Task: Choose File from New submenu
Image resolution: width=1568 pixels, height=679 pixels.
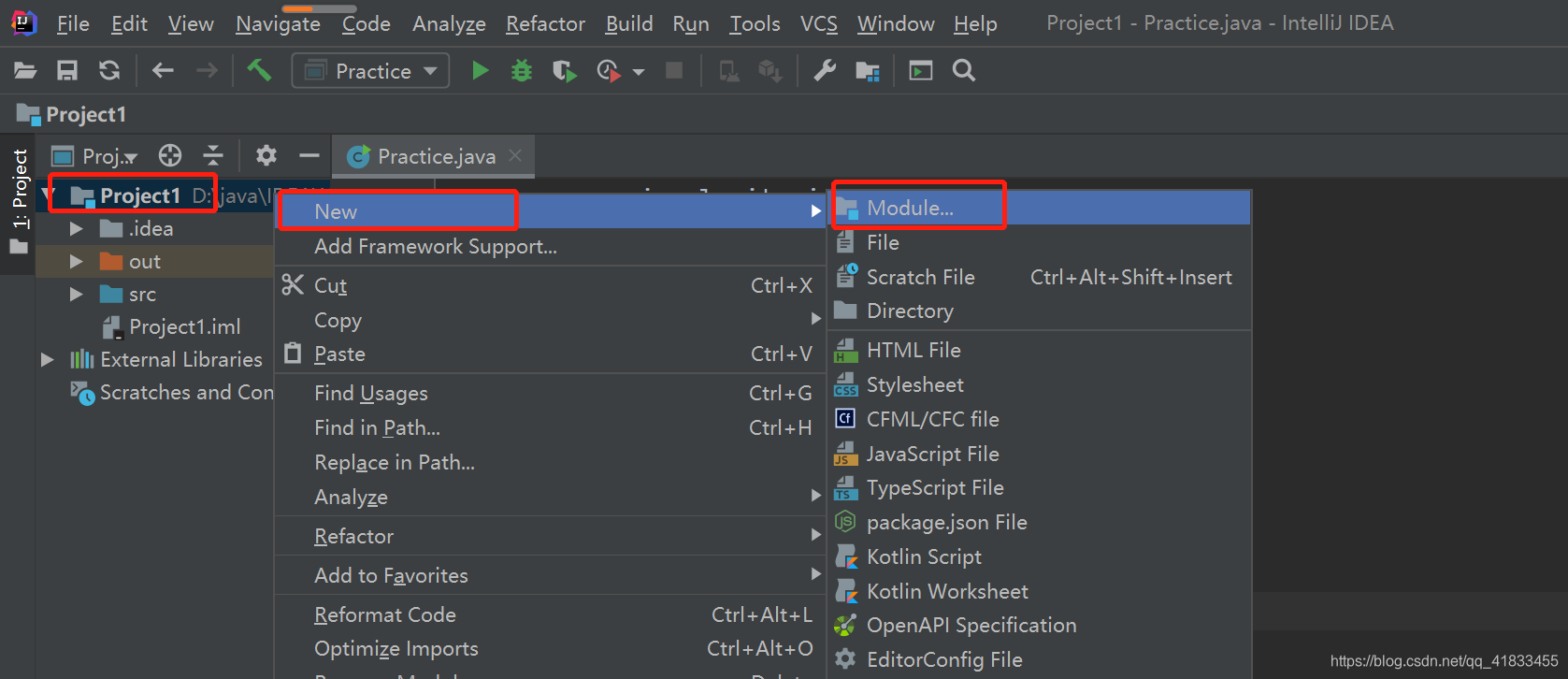Action: pyautogui.click(x=1039, y=242)
